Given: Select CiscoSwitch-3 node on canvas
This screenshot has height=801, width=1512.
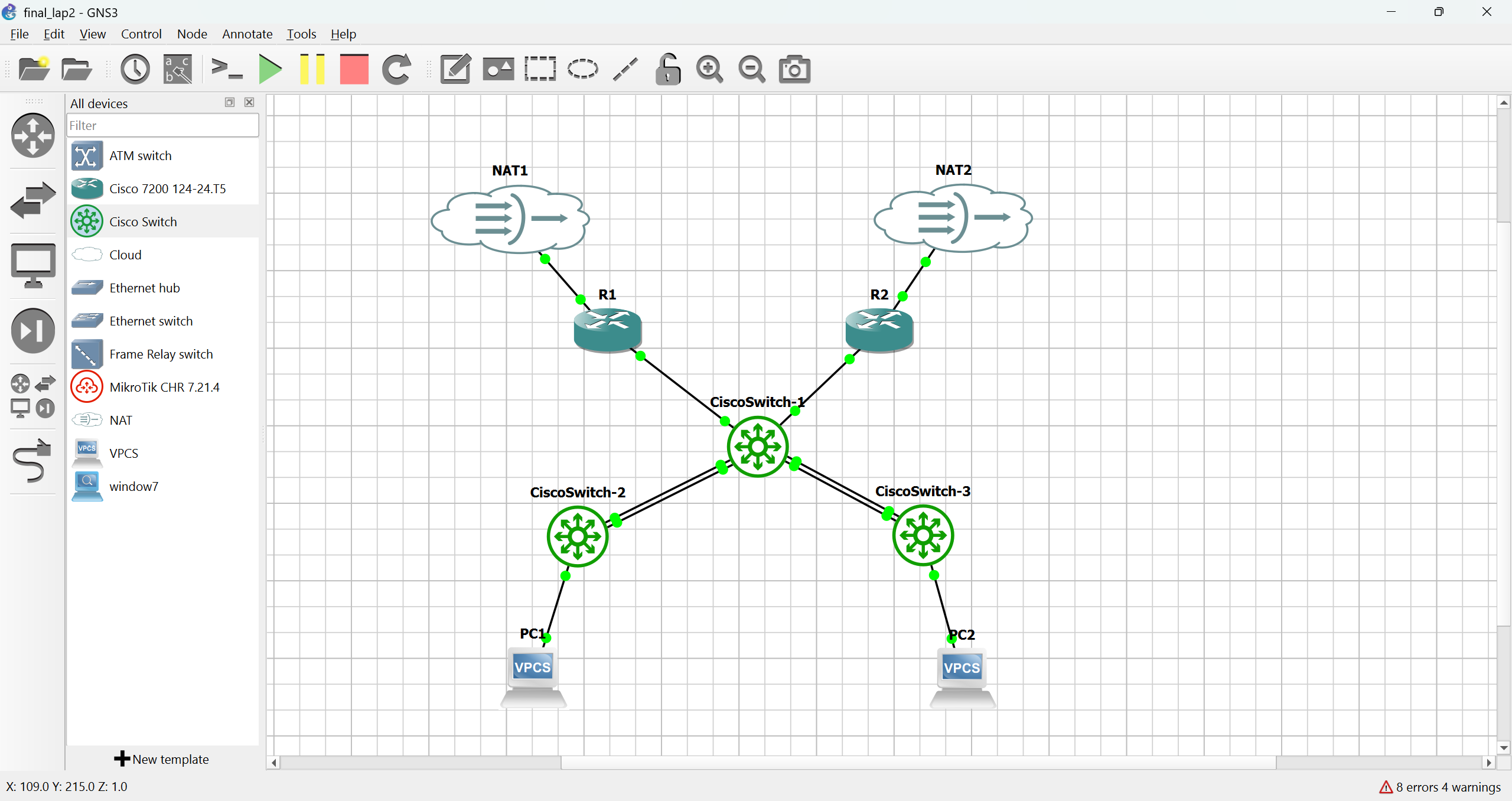Looking at the screenshot, I should [x=923, y=535].
